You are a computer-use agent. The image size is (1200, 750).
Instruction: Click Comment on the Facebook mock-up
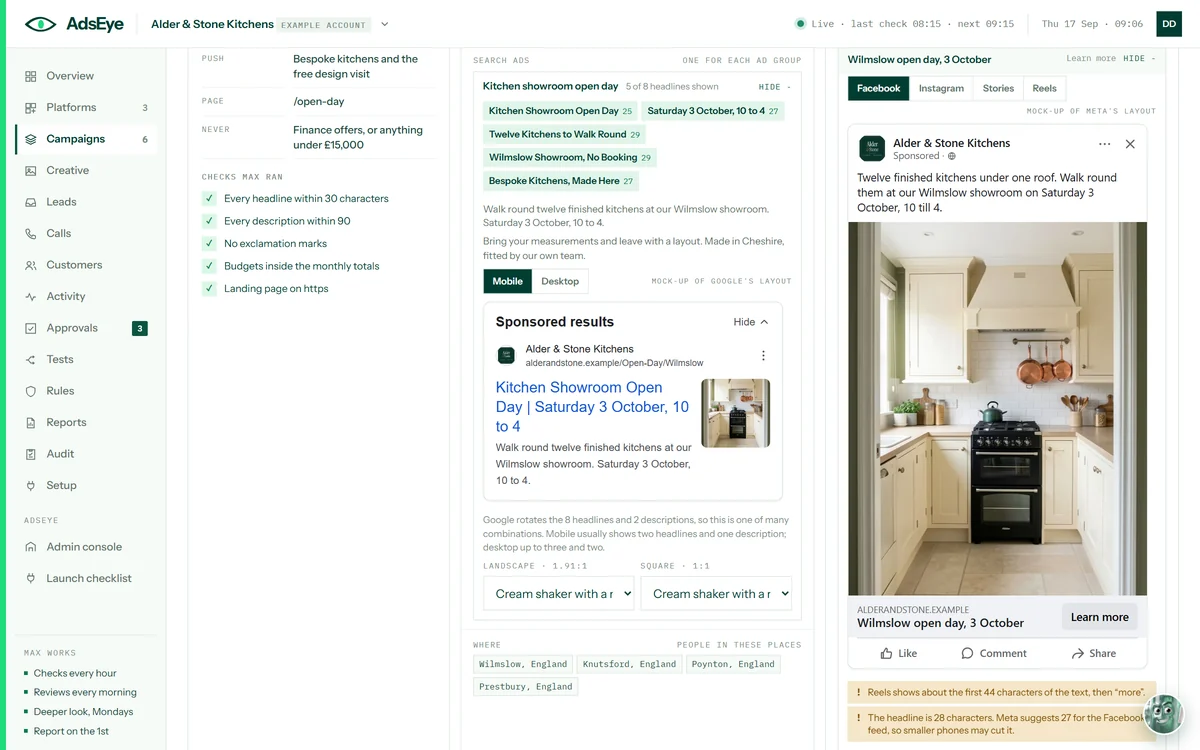(994, 653)
